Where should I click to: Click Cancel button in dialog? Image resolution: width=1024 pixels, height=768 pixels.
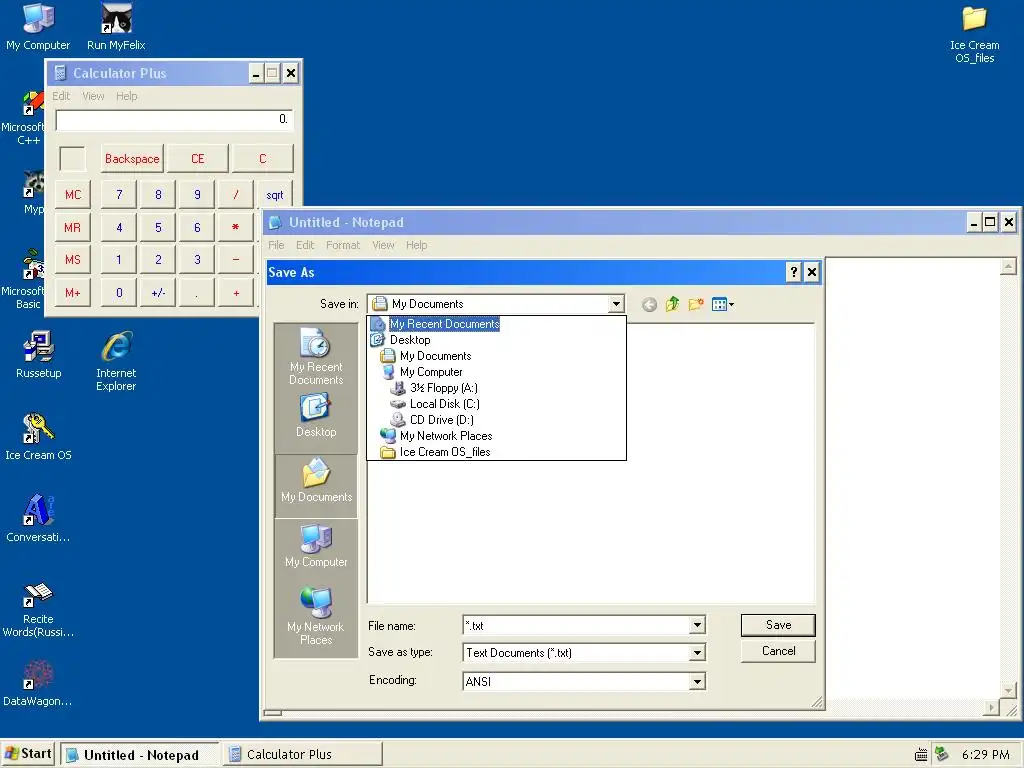(778, 651)
